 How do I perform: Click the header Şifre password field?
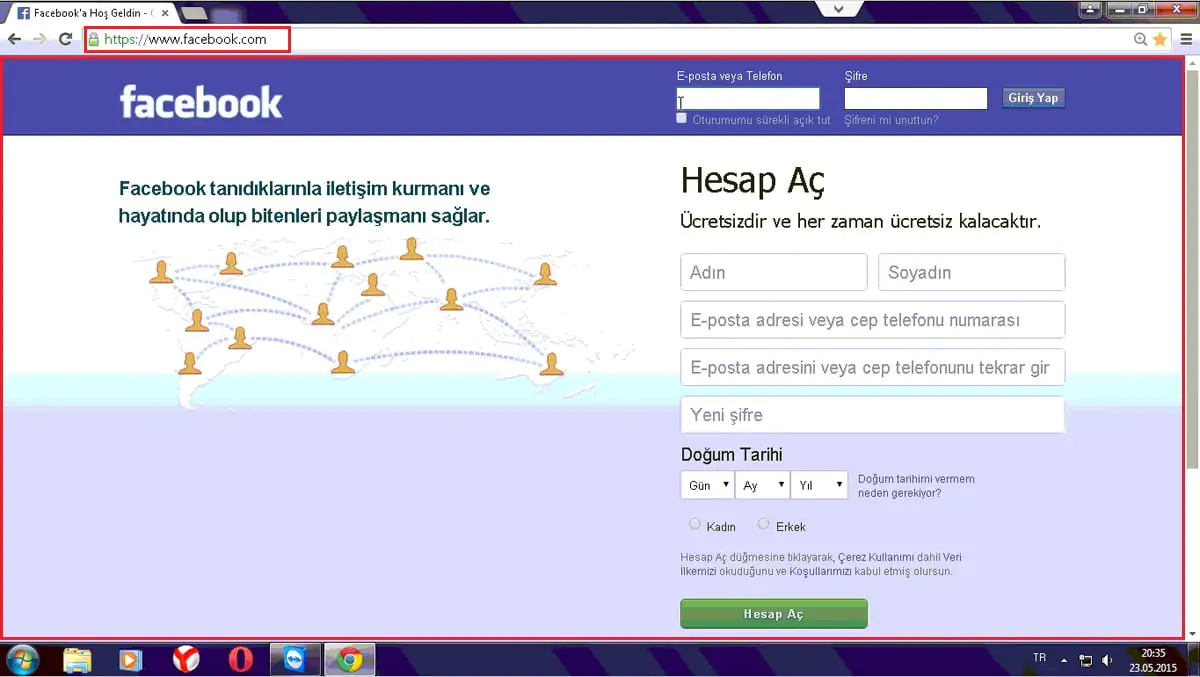pyautogui.click(x=916, y=98)
